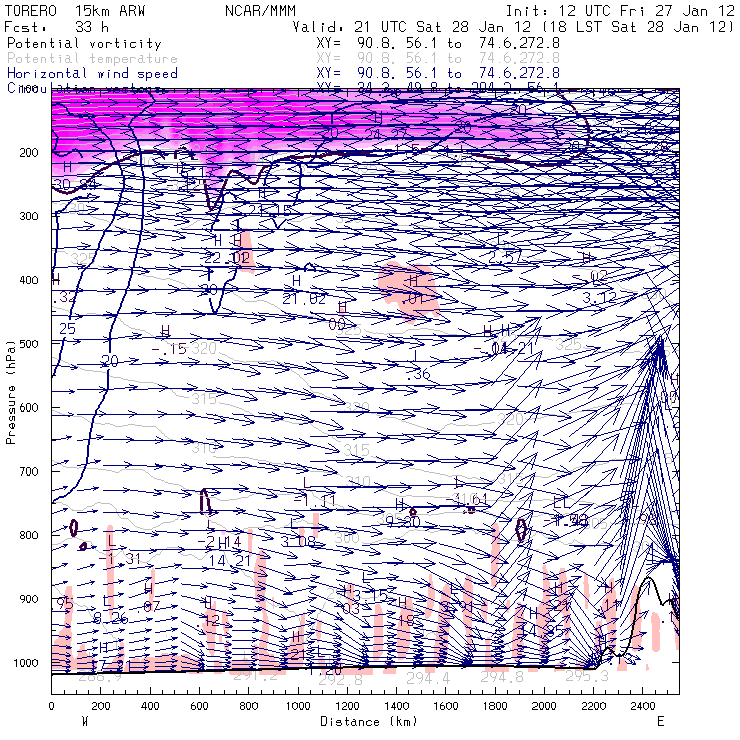740x740 pixels.
Task: Click the '22.02' wind maximum label
Action: tap(227, 258)
